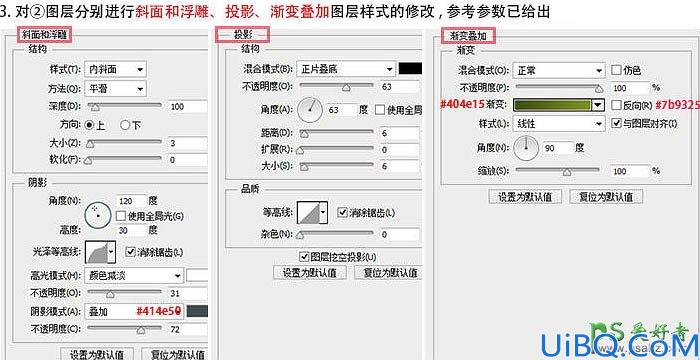Toggle the 使用全局 checkbox in 投影 panel
Viewport: 700px width, 360px height.
point(380,109)
